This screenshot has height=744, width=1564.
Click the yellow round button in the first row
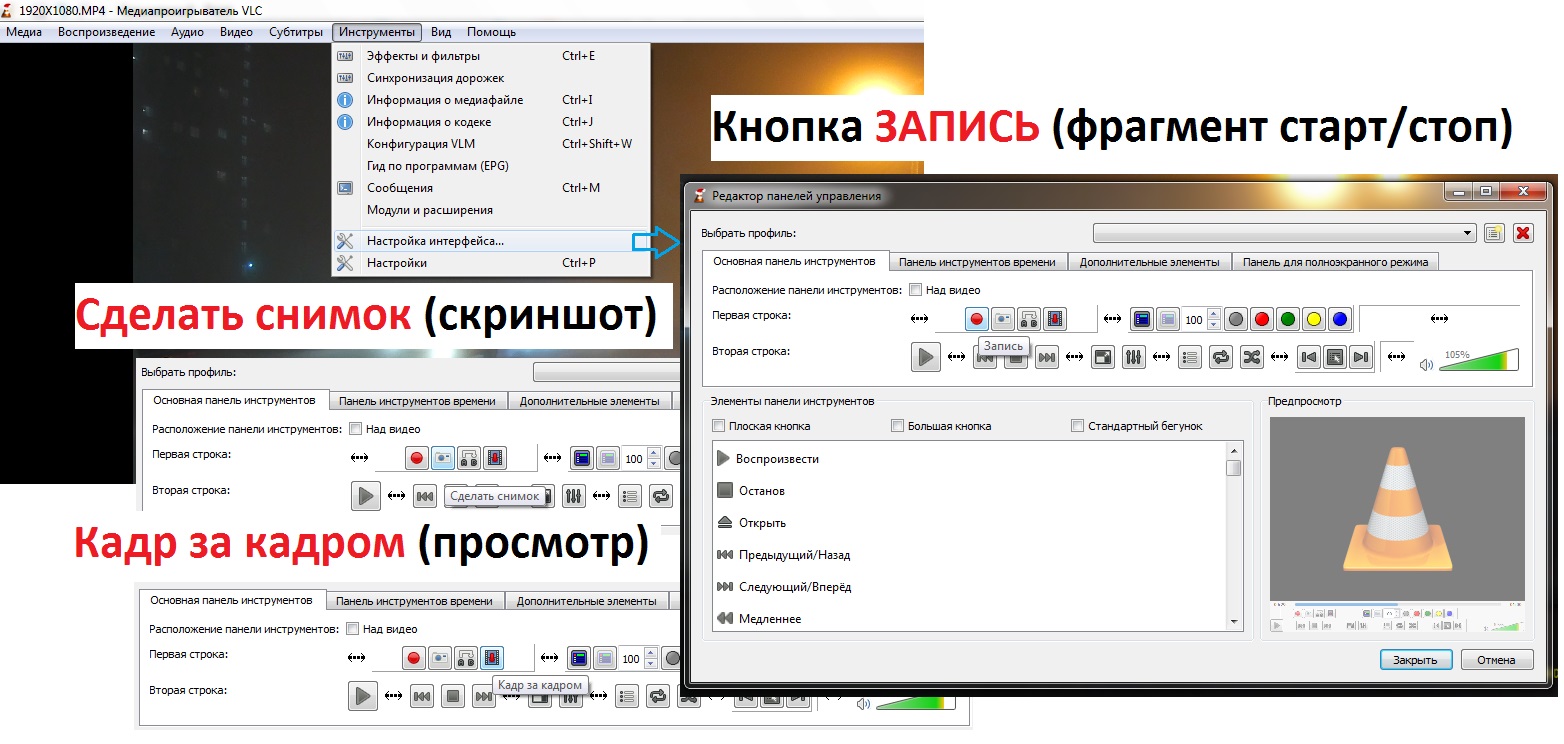click(x=1314, y=320)
